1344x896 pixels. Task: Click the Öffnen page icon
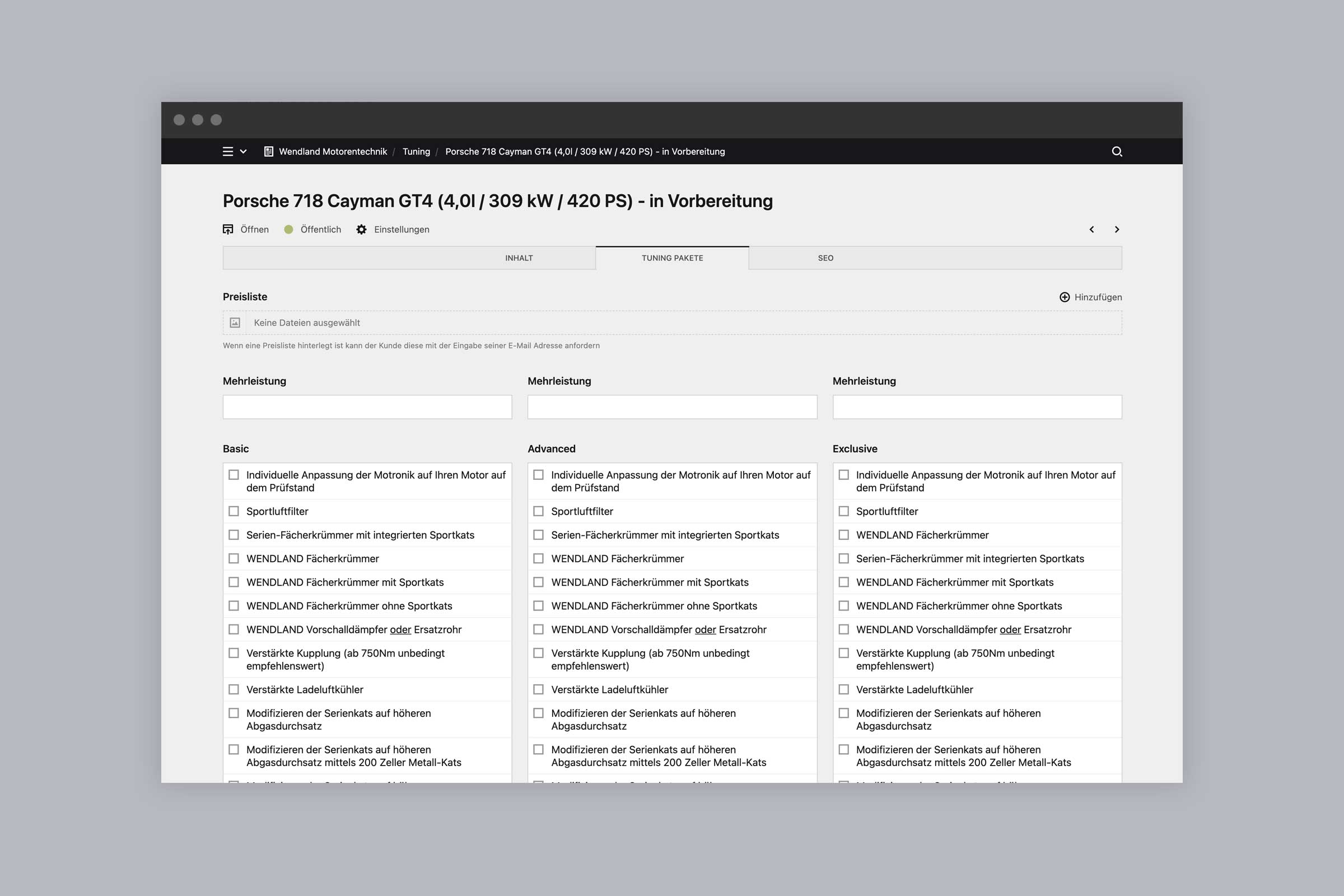pos(228,229)
